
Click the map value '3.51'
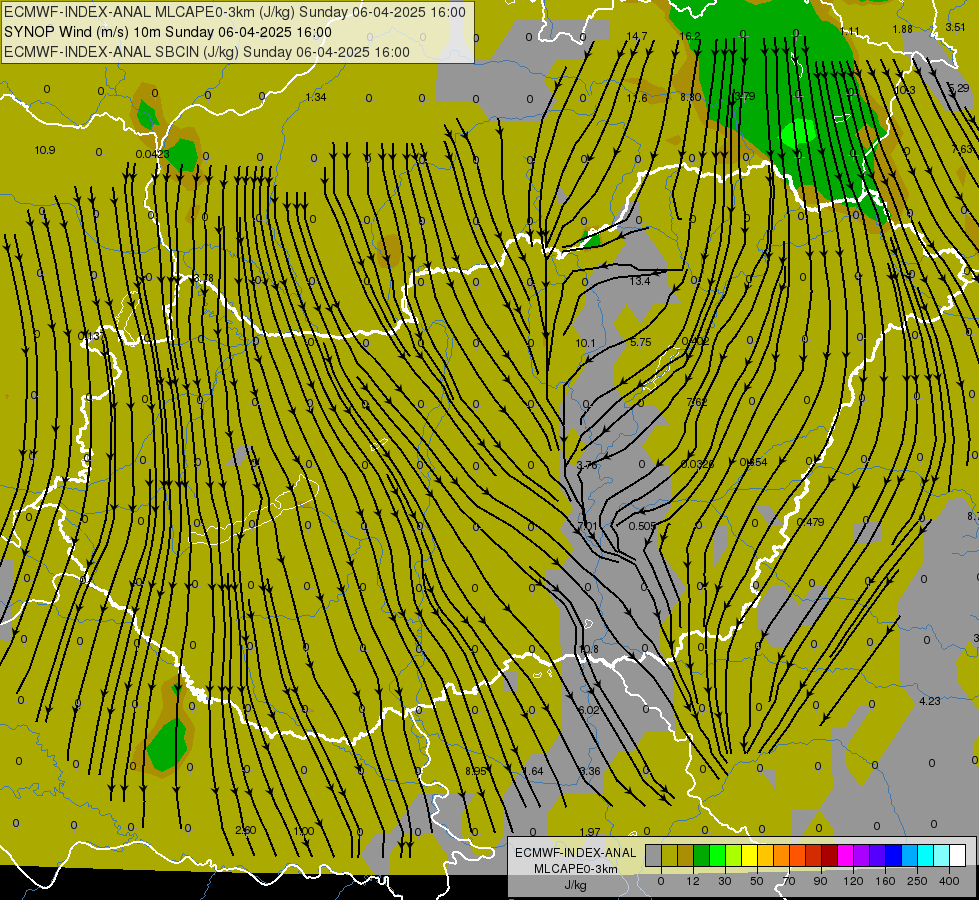click(955, 27)
